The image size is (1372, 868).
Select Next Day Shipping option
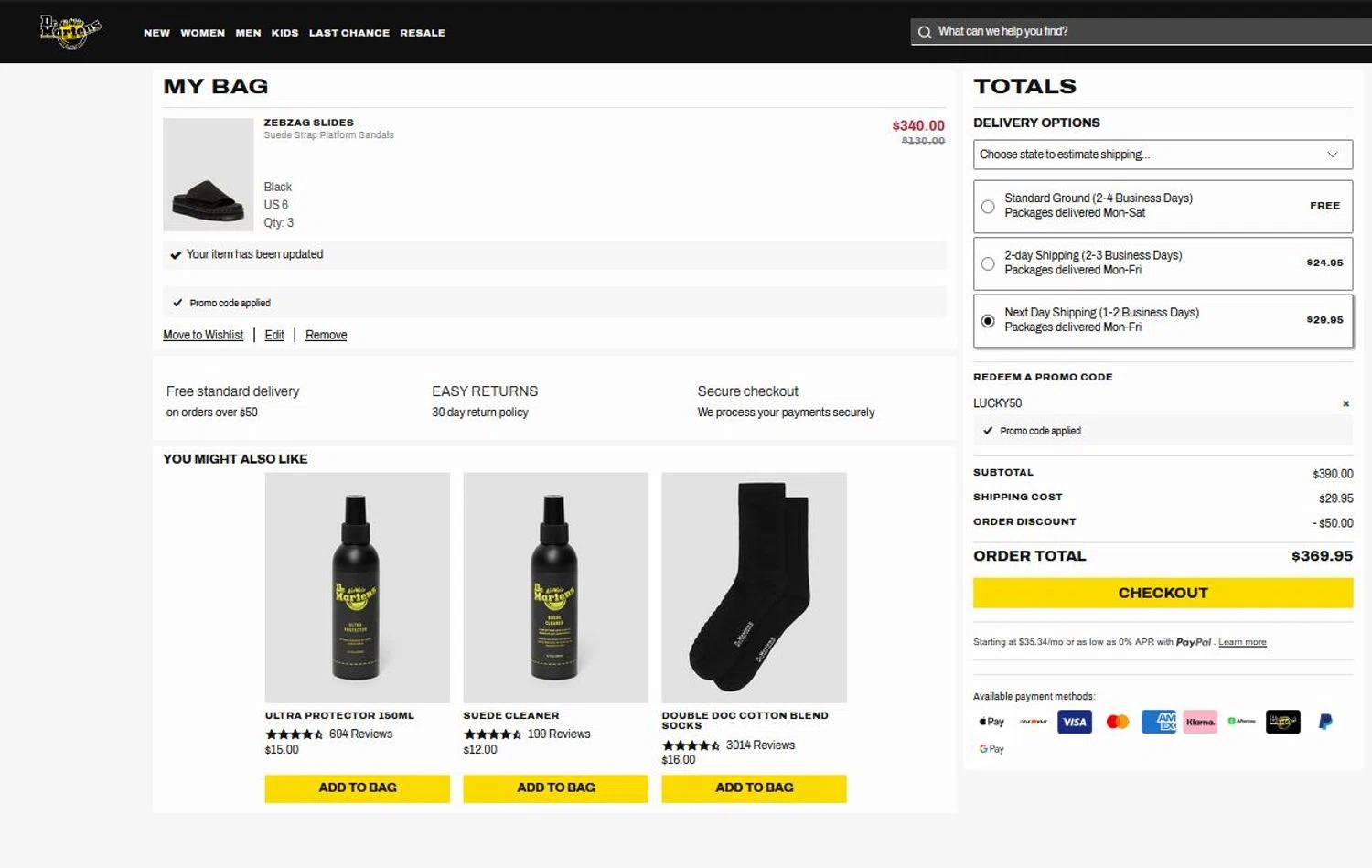[988, 321]
